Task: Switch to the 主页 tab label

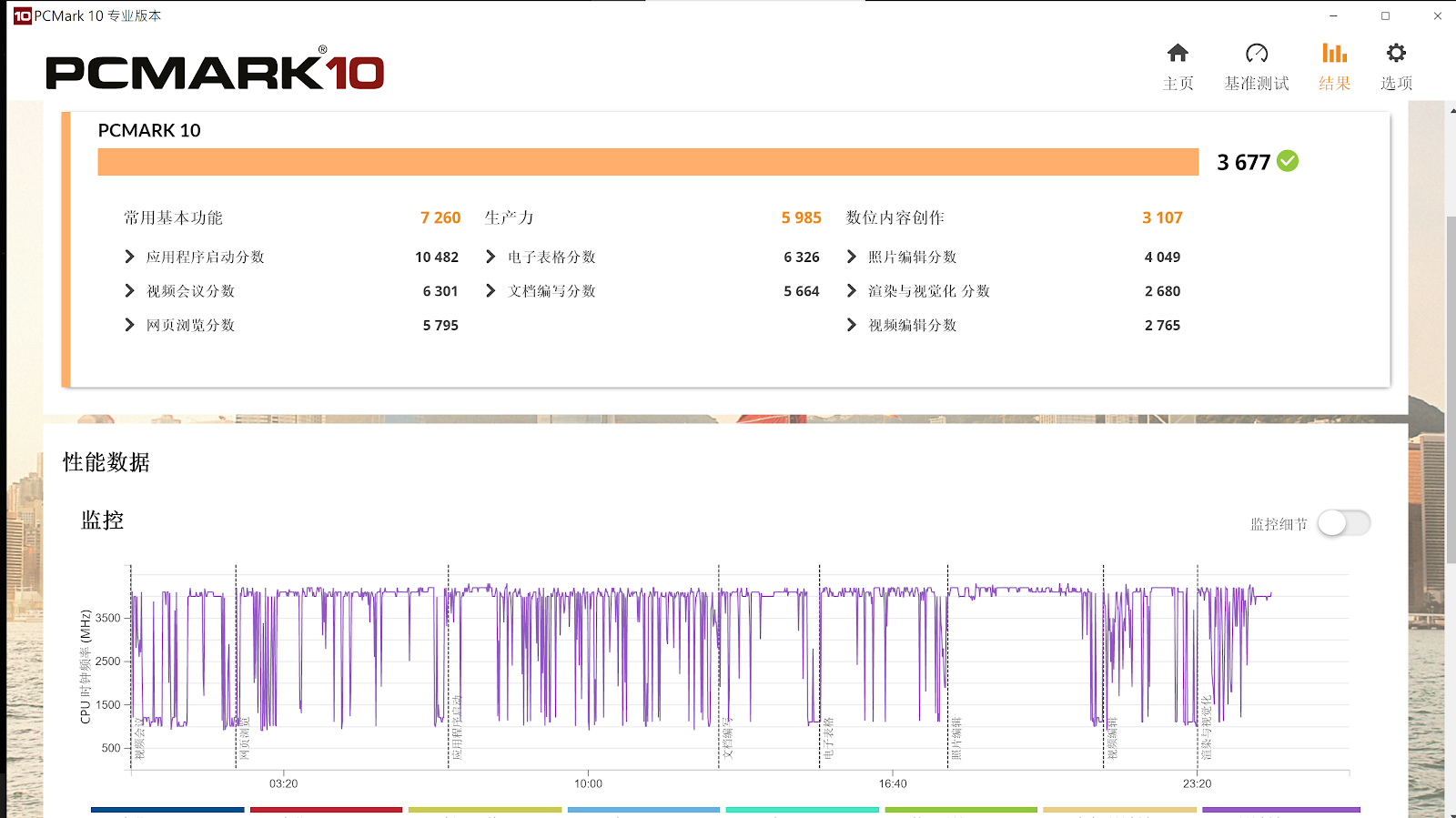Action: [x=1178, y=84]
